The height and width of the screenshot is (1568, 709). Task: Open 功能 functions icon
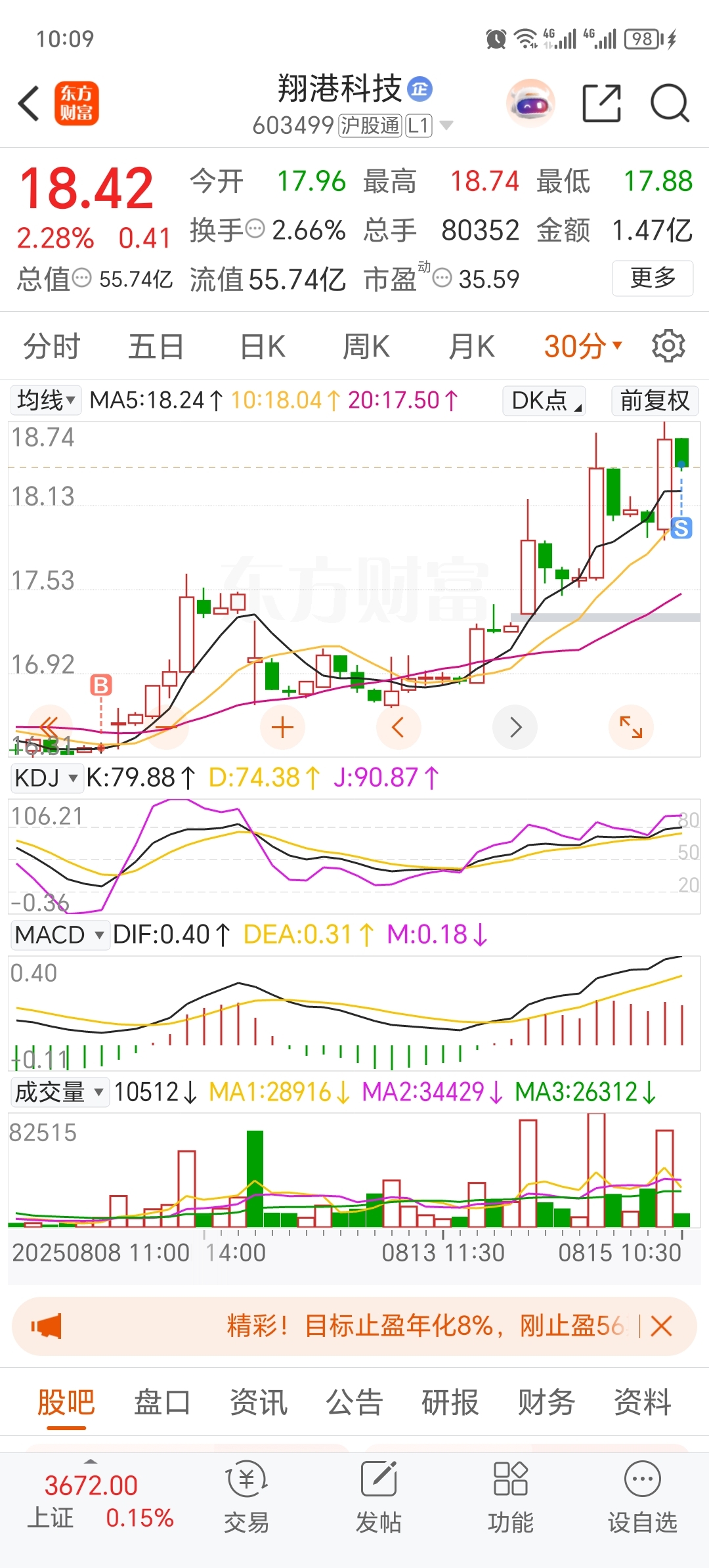(511, 1498)
